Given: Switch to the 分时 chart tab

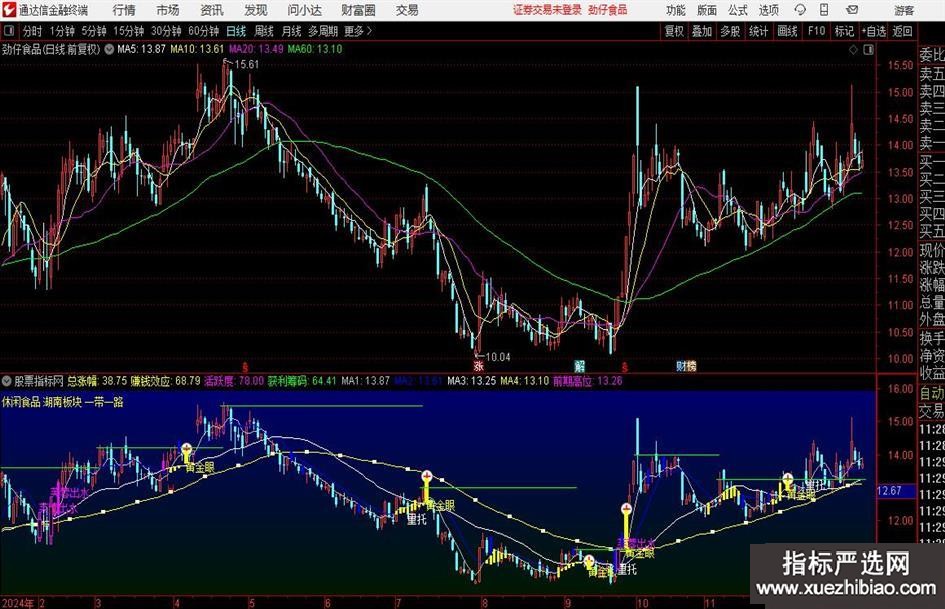Looking at the screenshot, I should click(x=32, y=31).
